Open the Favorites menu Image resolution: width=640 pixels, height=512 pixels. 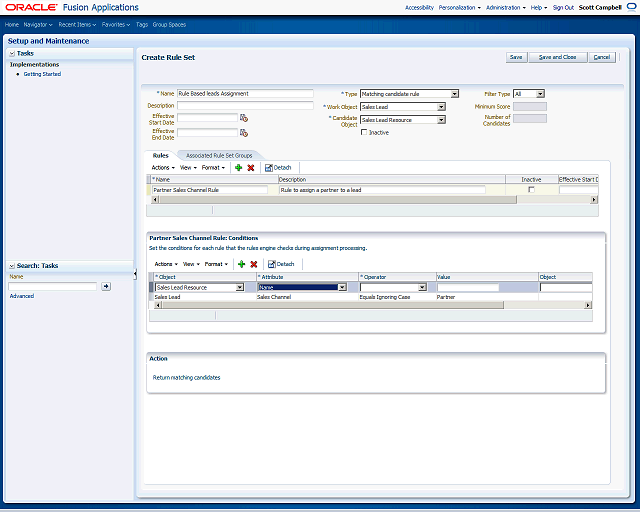click(116, 24)
